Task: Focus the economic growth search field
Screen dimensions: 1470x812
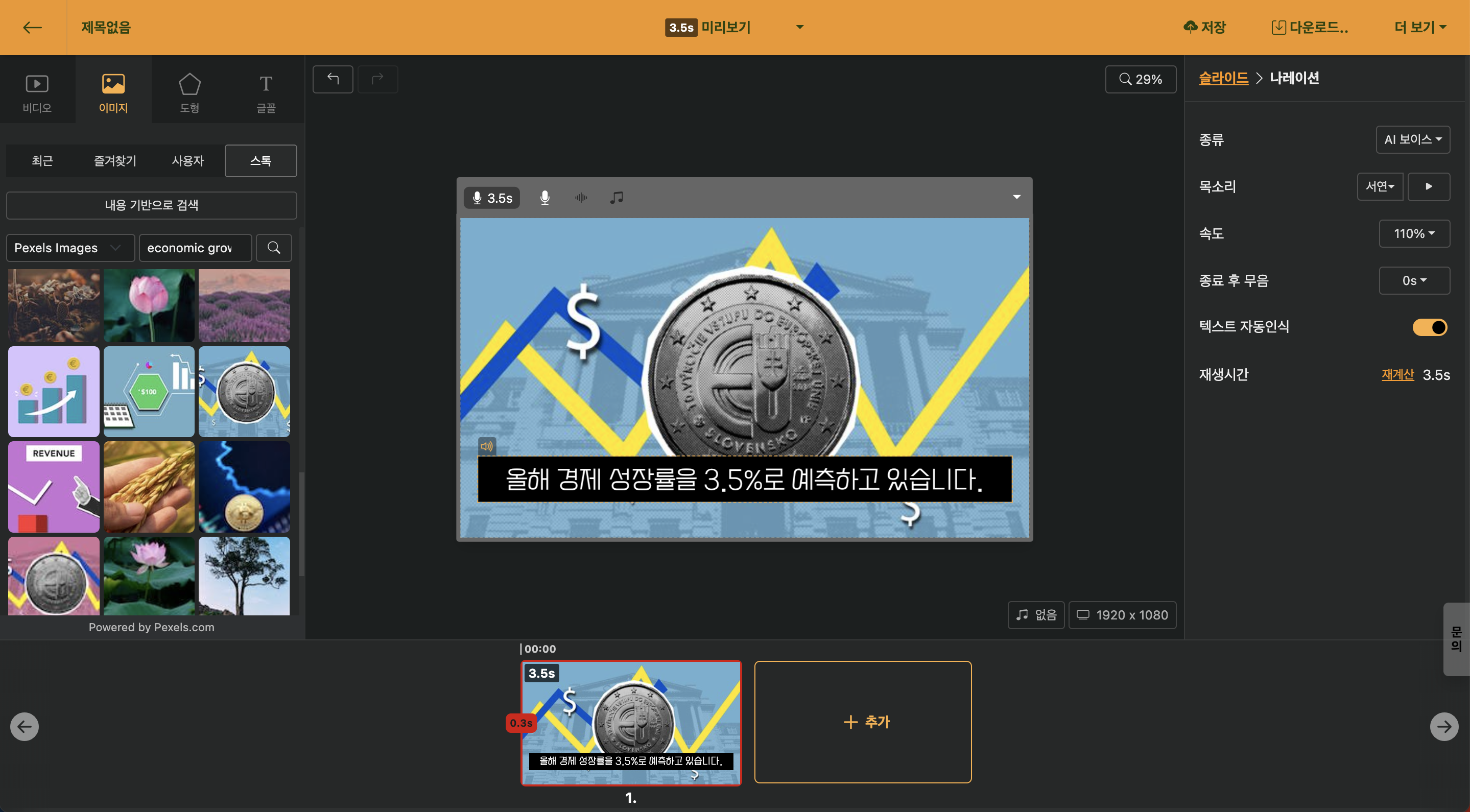Action: click(195, 248)
